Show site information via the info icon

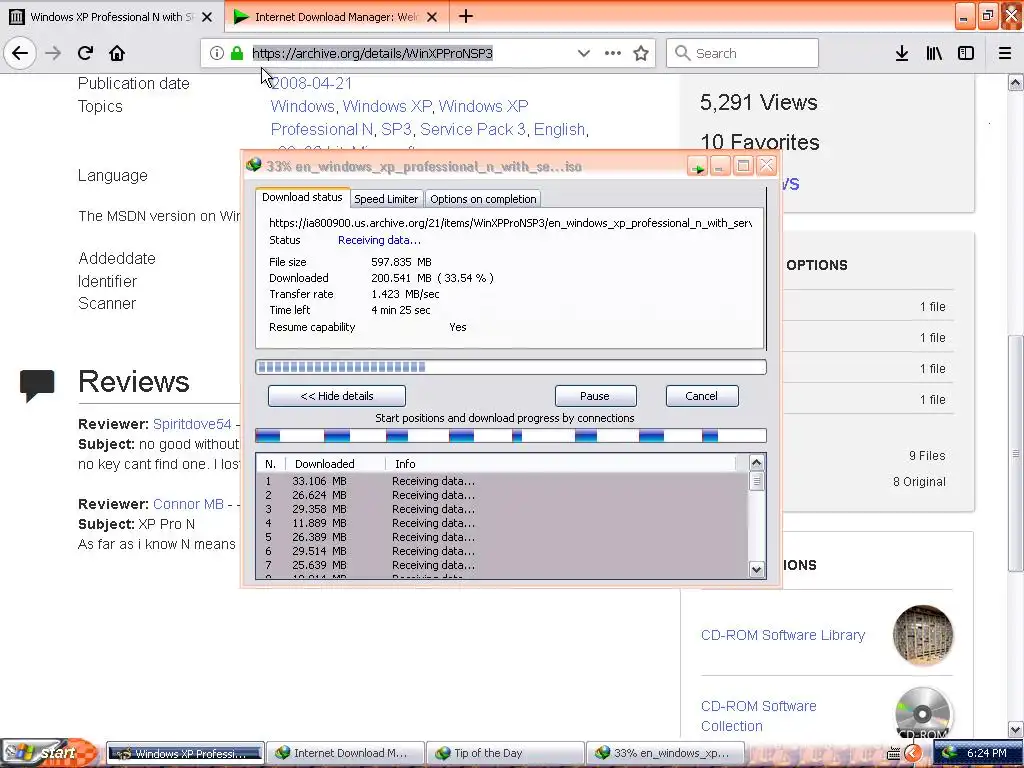point(217,53)
